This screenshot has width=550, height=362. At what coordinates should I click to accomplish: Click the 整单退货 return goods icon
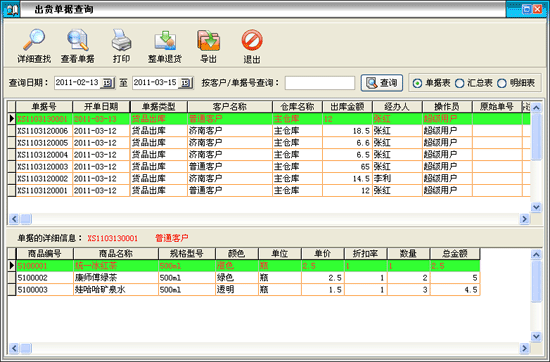coord(165,40)
